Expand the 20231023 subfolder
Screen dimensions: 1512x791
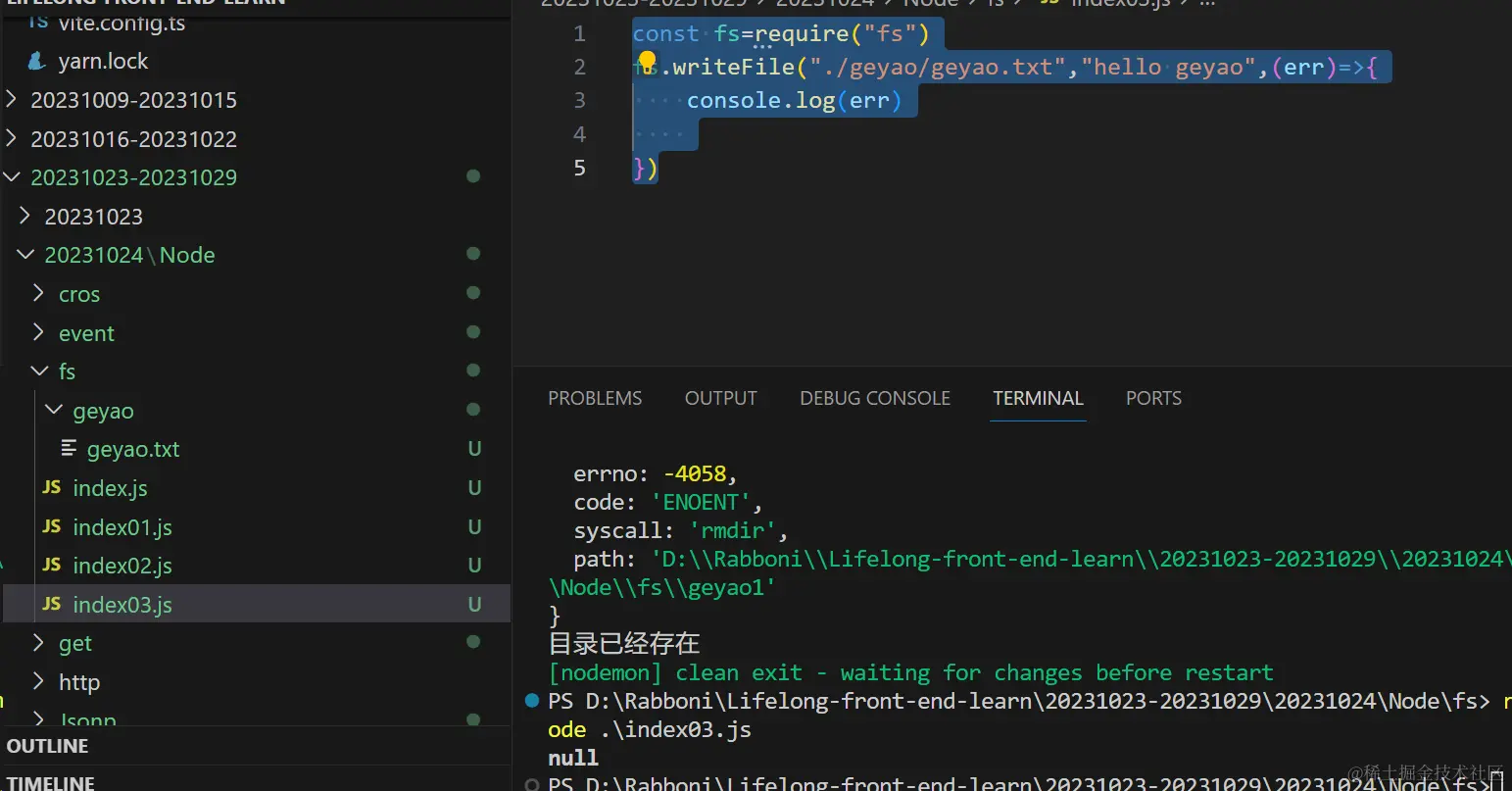pos(25,216)
